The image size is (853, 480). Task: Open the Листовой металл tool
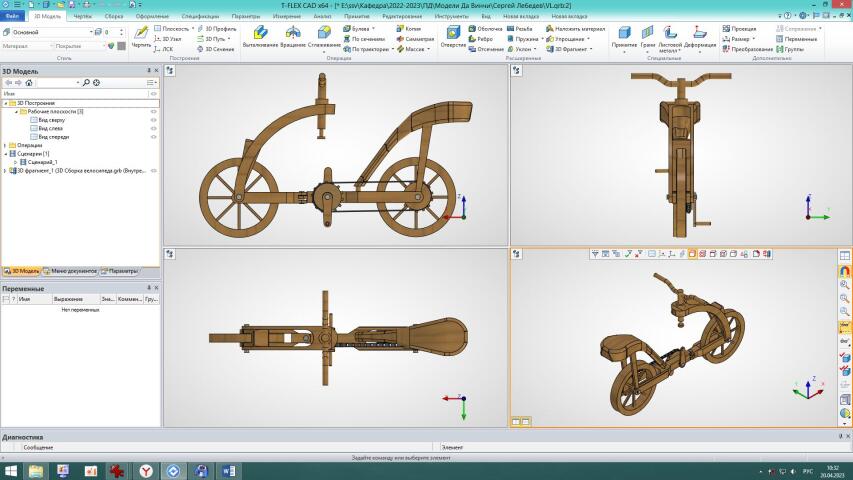tap(670, 39)
